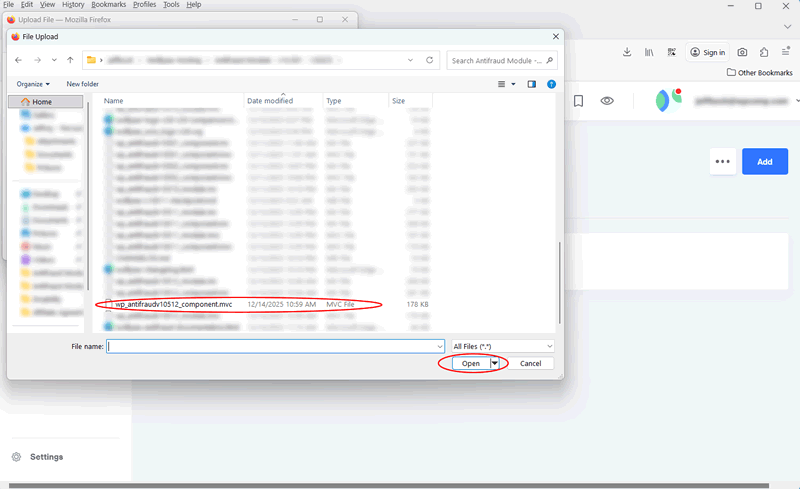
Task: Open Firefox library icon
Action: click(649, 52)
